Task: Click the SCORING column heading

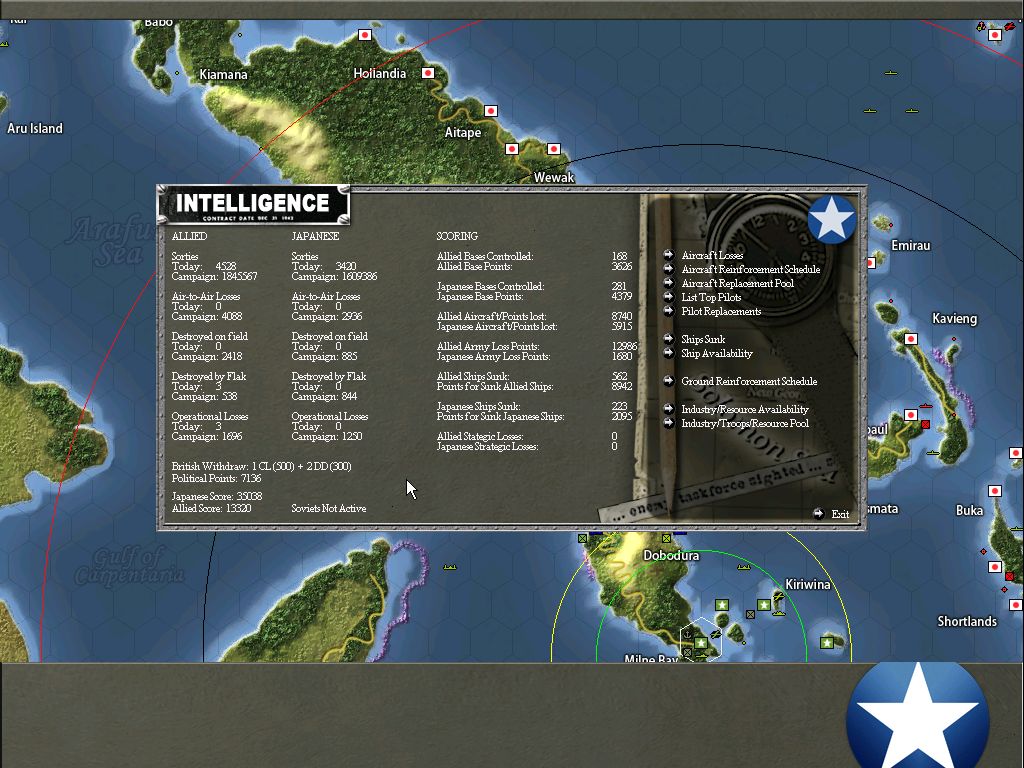Action: tap(457, 236)
